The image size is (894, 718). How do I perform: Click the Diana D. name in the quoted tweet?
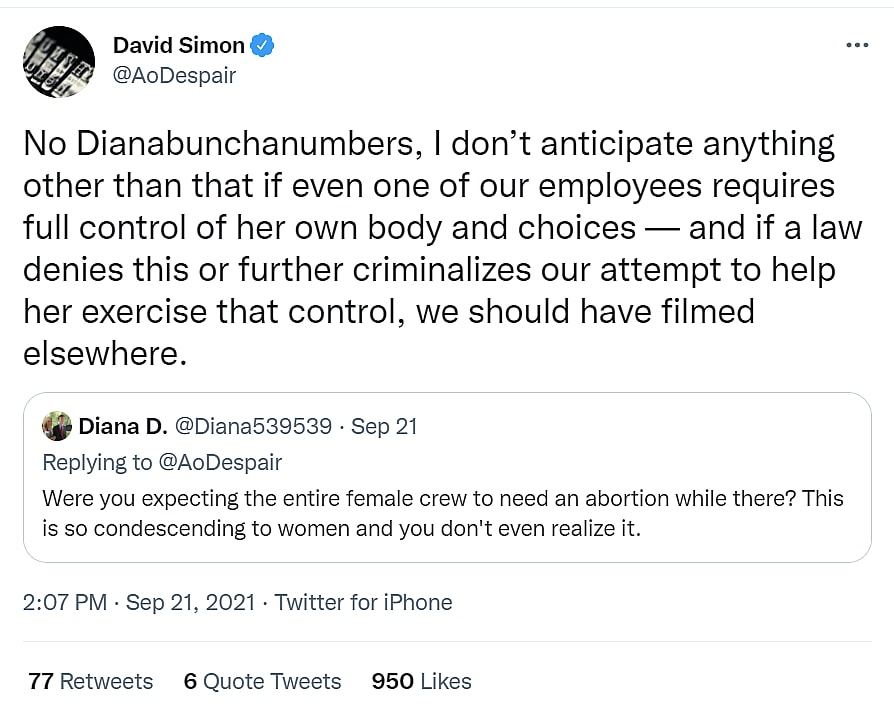point(122,427)
